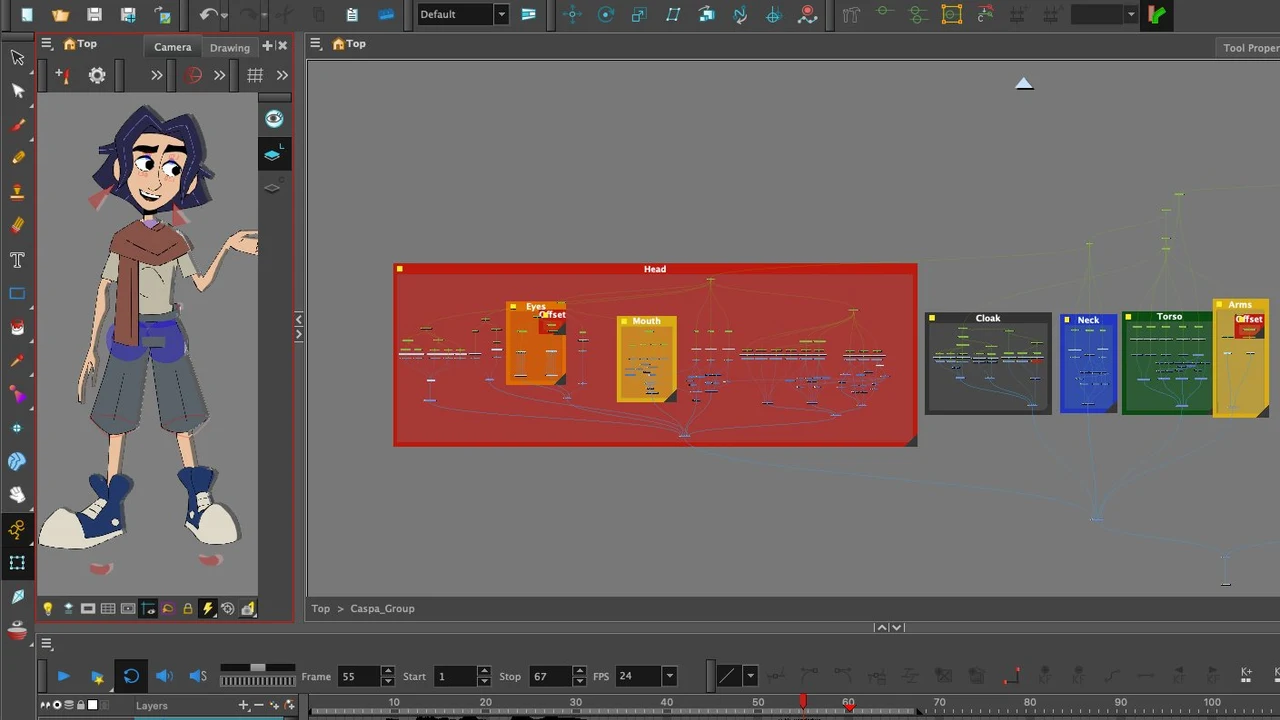Toggle the lock icon in Camera view bottom bar

[x=187, y=608]
